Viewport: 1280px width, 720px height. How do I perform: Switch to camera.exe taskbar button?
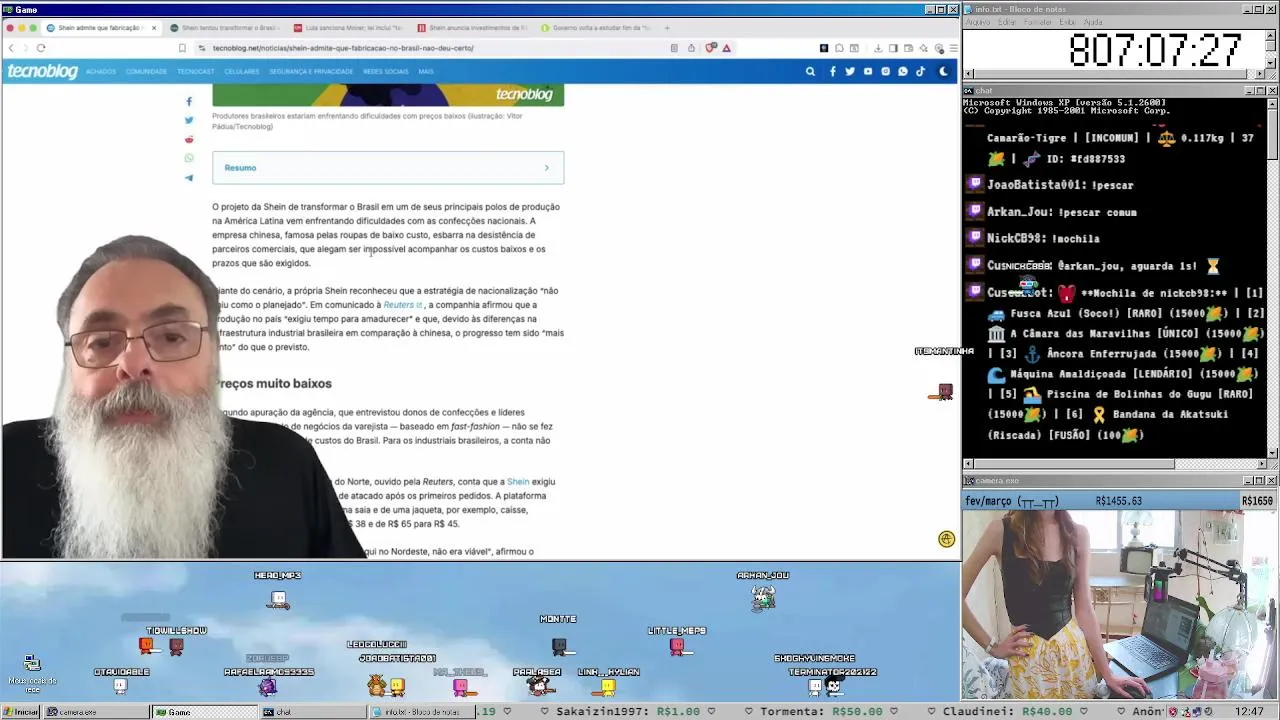click(x=96, y=712)
